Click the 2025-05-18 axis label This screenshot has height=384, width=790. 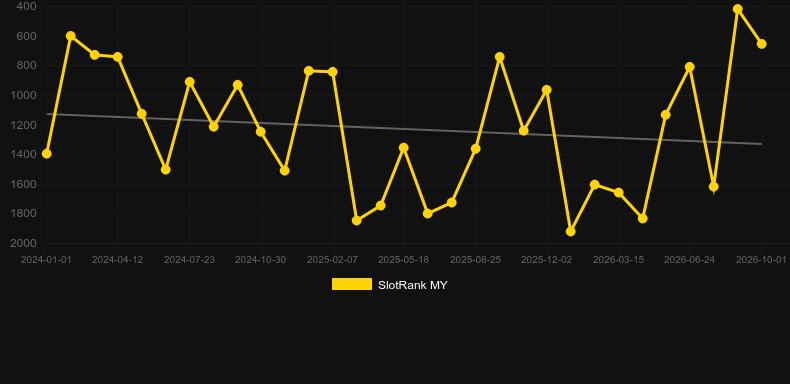click(x=404, y=260)
